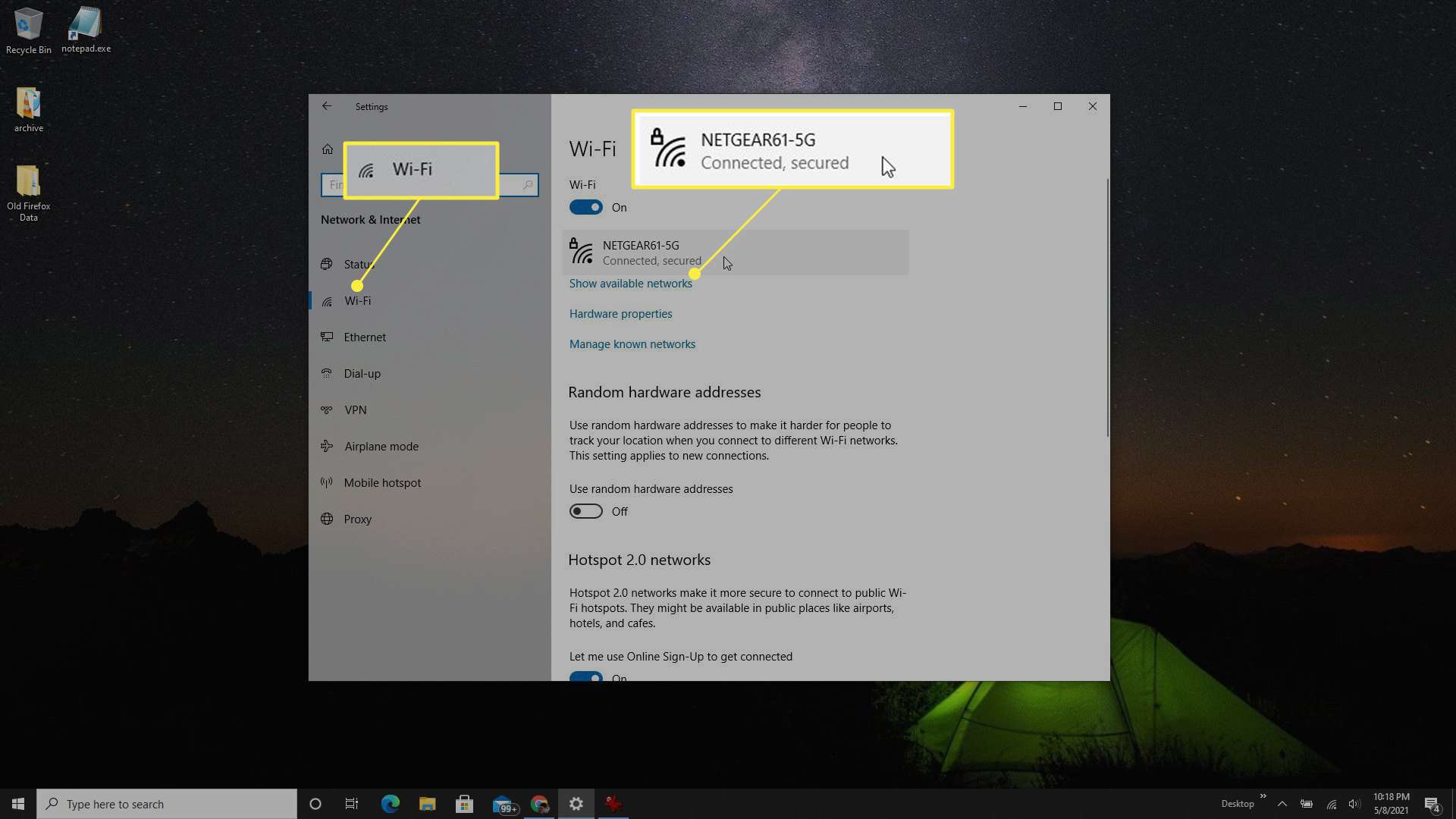Viewport: 1456px width, 819px height.
Task: Open Hardware properties link
Action: (x=620, y=313)
